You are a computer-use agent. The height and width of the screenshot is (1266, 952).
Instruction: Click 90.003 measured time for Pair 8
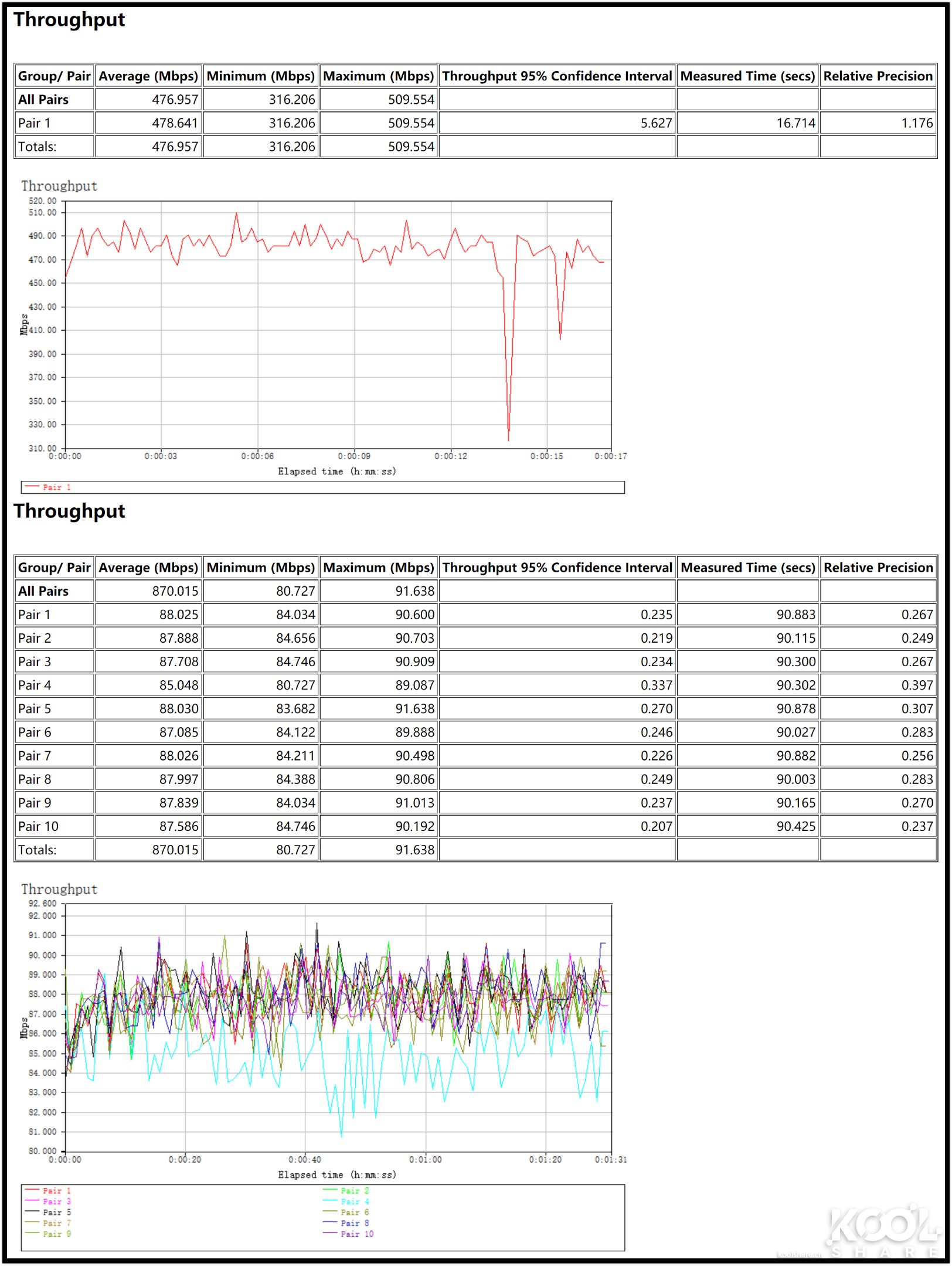click(x=747, y=779)
